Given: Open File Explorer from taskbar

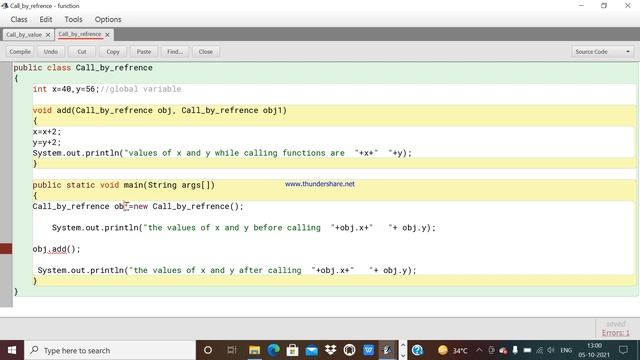Looking at the screenshot, I should [254, 350].
